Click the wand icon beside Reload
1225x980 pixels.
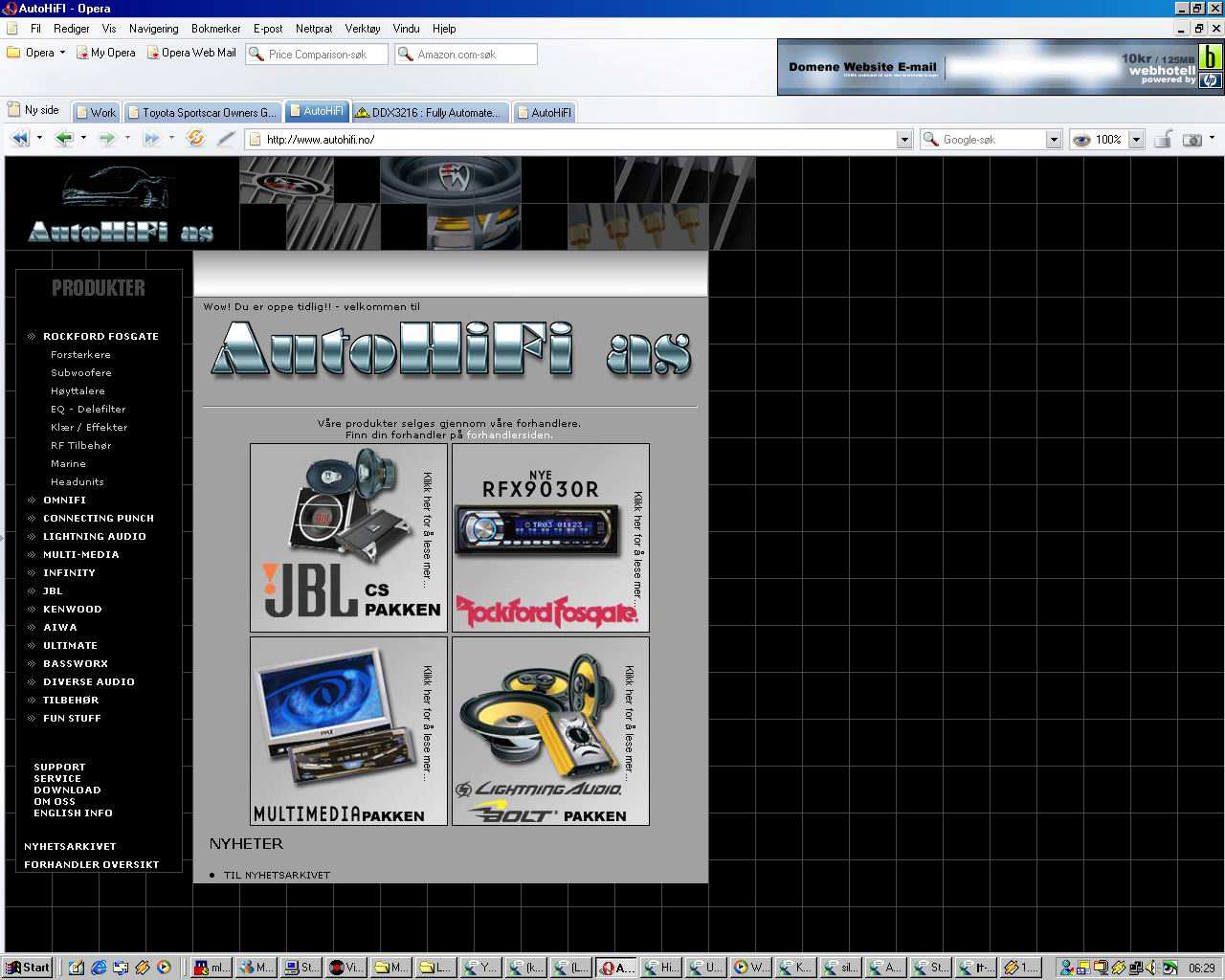(226, 139)
